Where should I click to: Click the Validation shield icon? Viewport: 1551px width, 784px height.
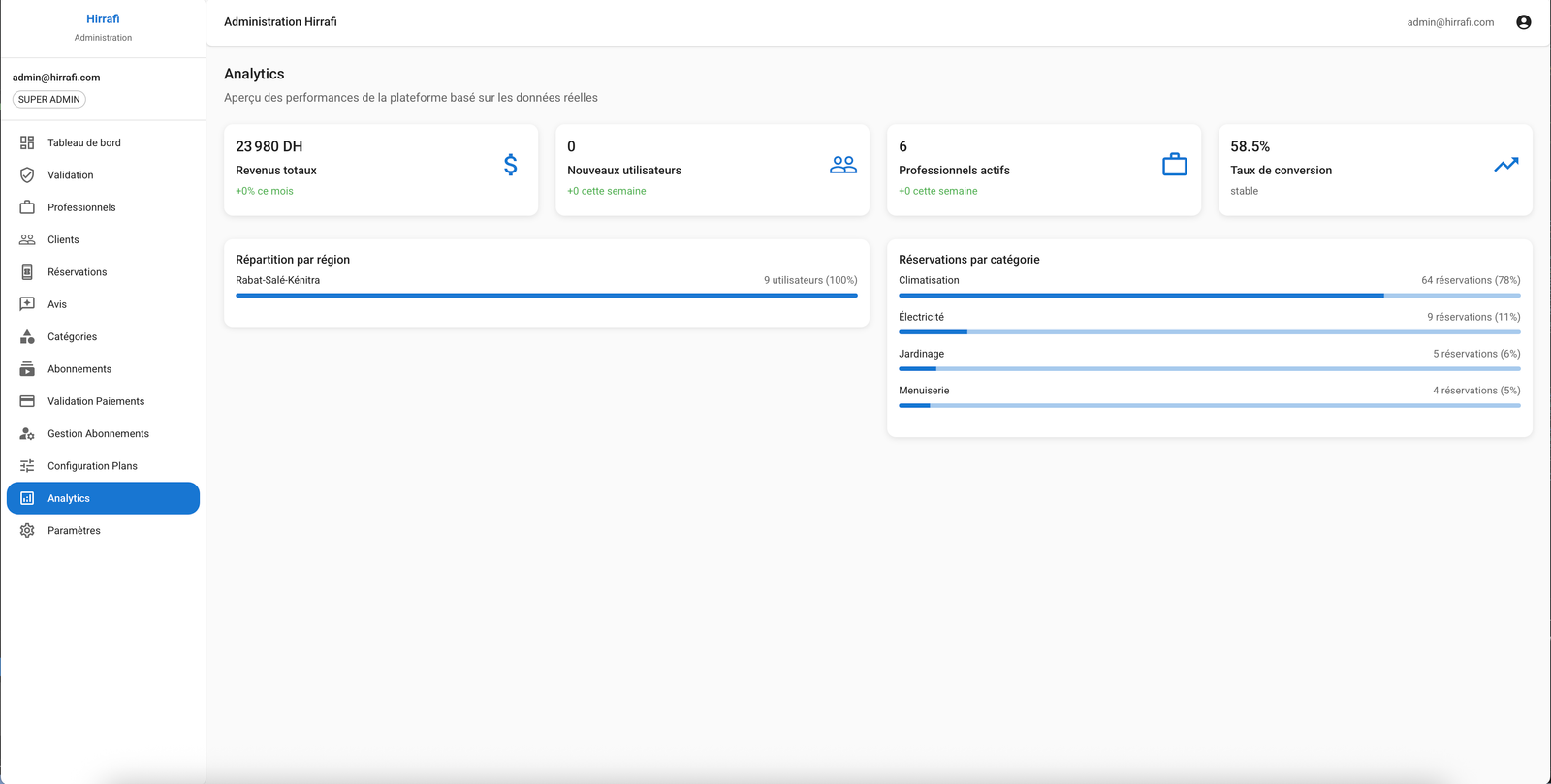(27, 175)
